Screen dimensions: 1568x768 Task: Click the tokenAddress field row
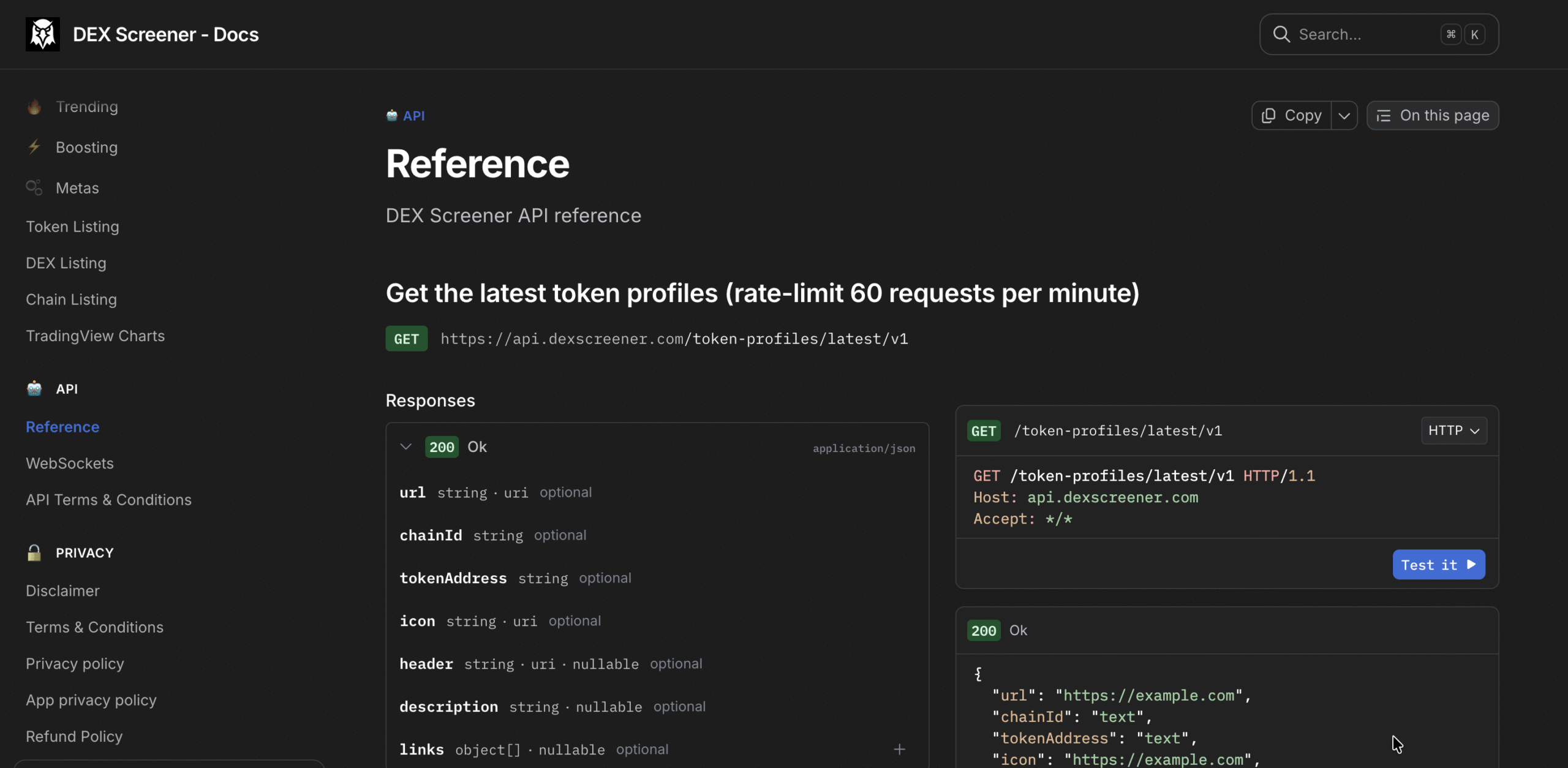(x=657, y=578)
